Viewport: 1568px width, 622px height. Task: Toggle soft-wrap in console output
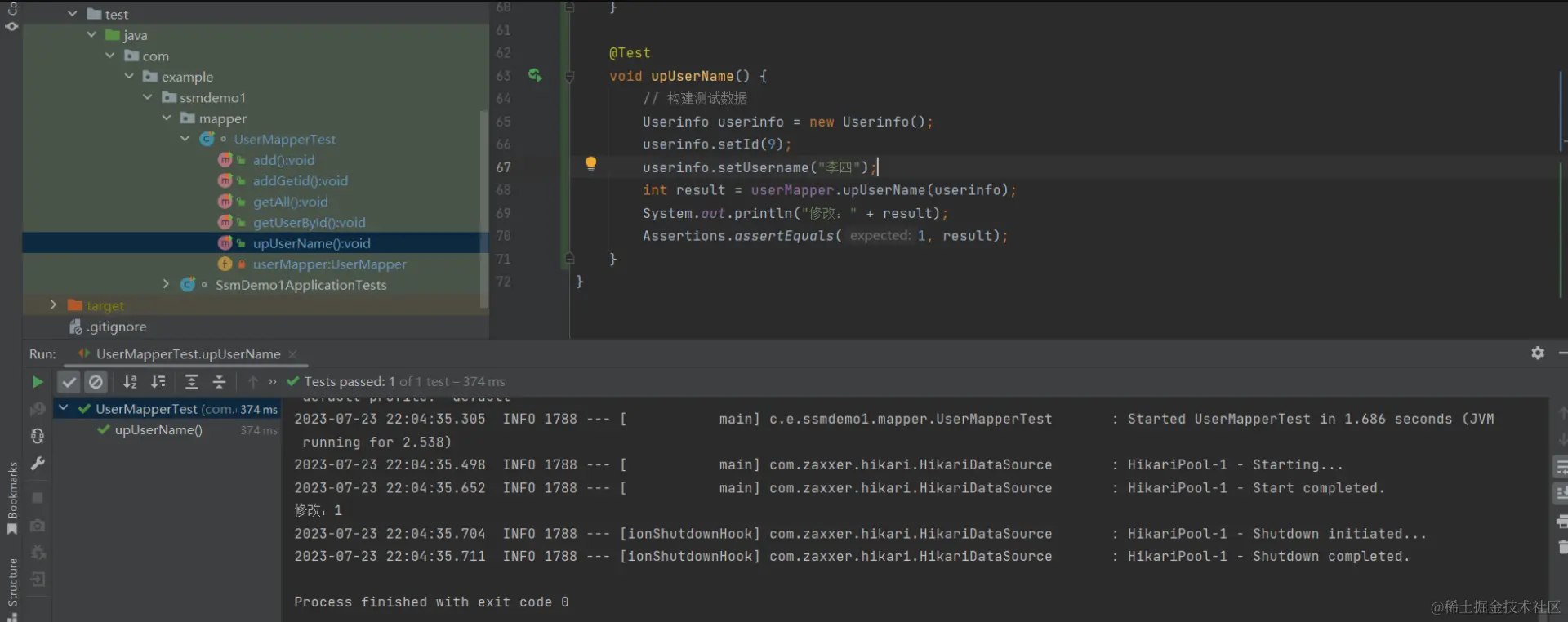(1561, 467)
